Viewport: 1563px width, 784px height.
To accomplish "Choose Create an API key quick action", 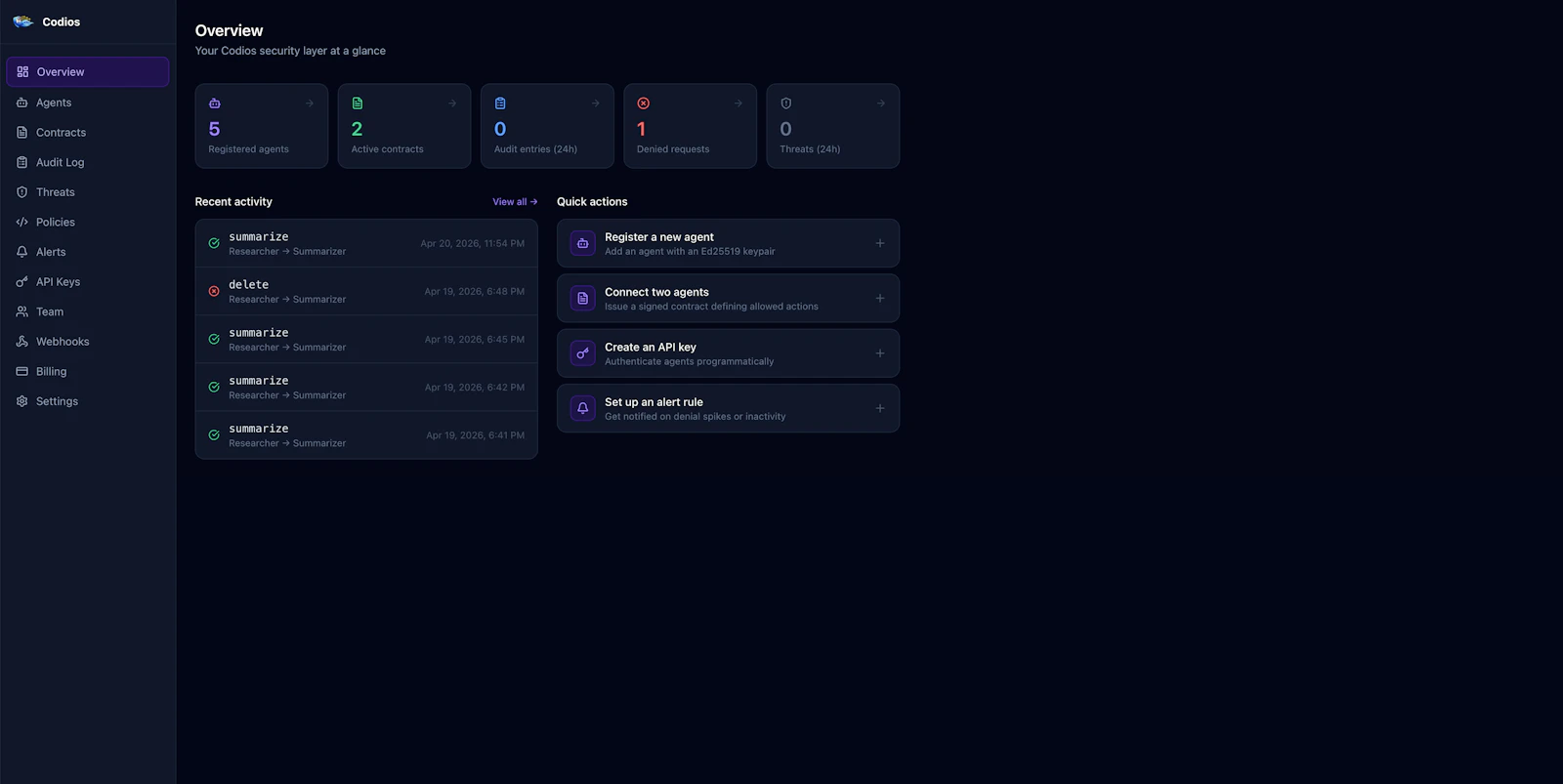I will (728, 353).
